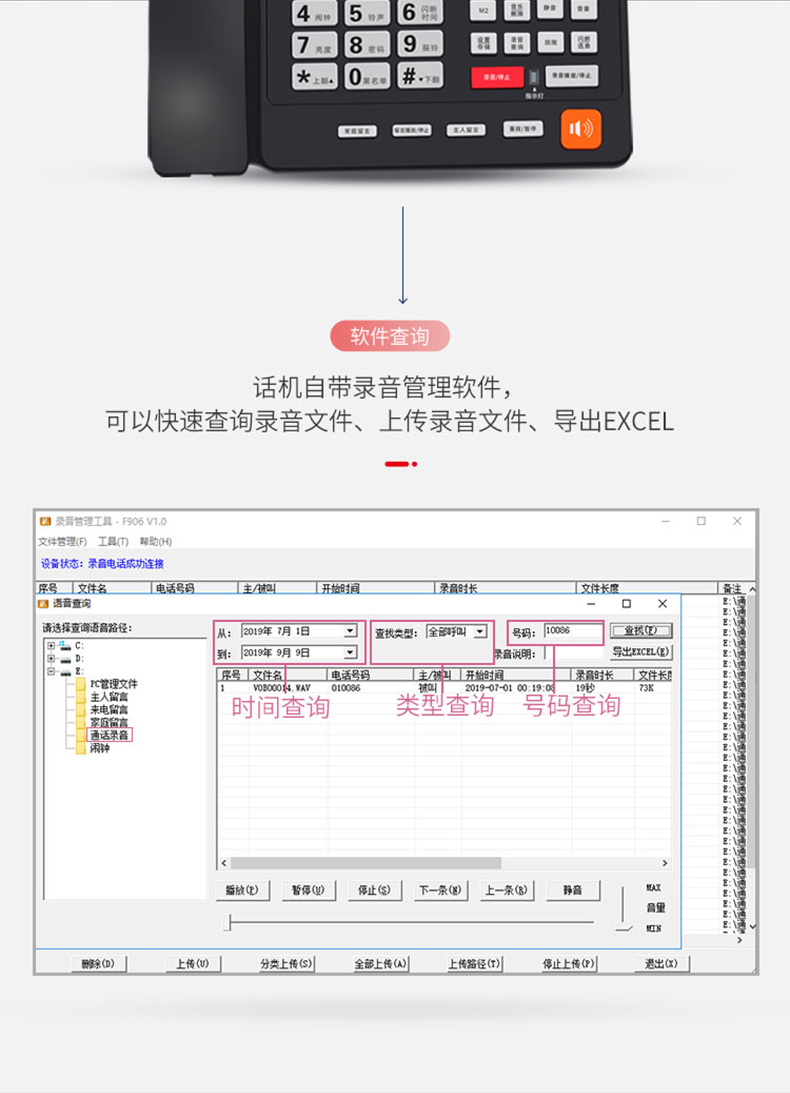Go to 上一条(B) previous recording
This screenshot has height=1093, width=790.
click(x=507, y=890)
